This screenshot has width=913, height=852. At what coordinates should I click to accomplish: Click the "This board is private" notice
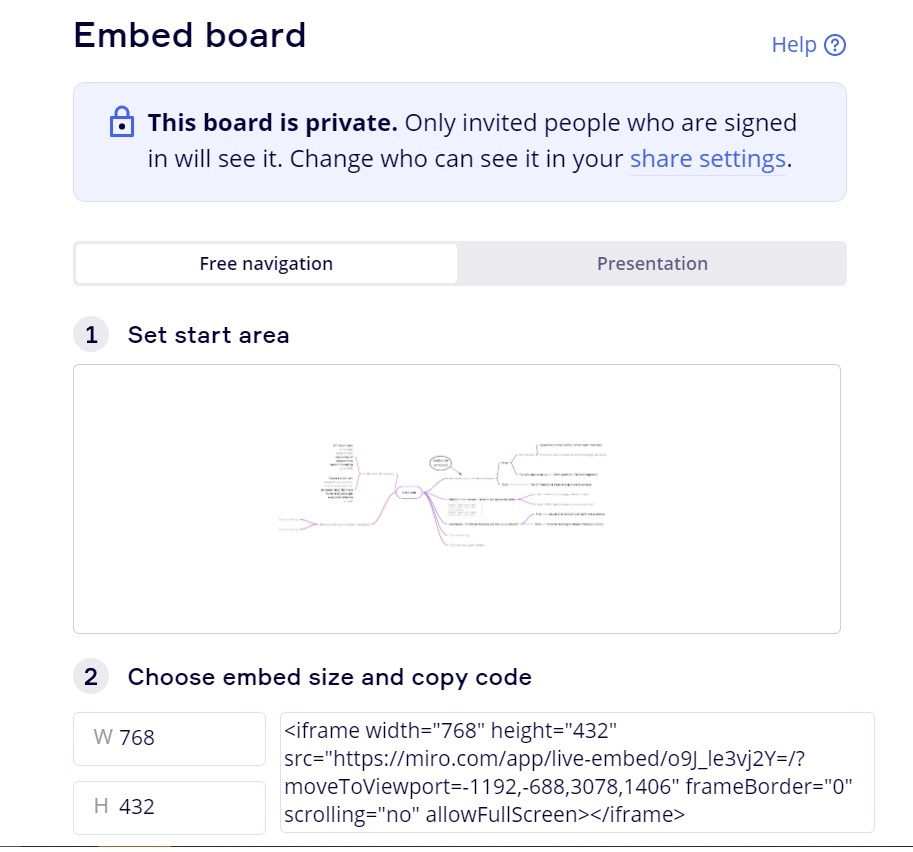click(460, 142)
